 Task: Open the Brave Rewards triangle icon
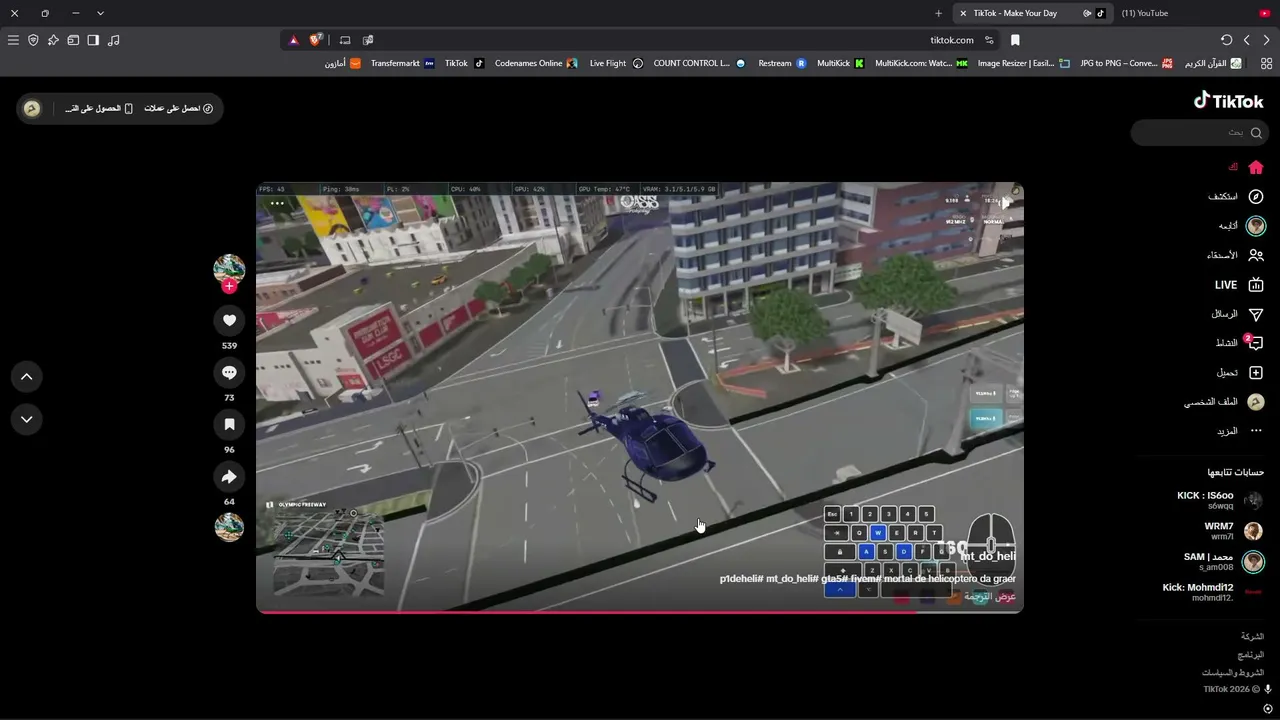pos(293,40)
